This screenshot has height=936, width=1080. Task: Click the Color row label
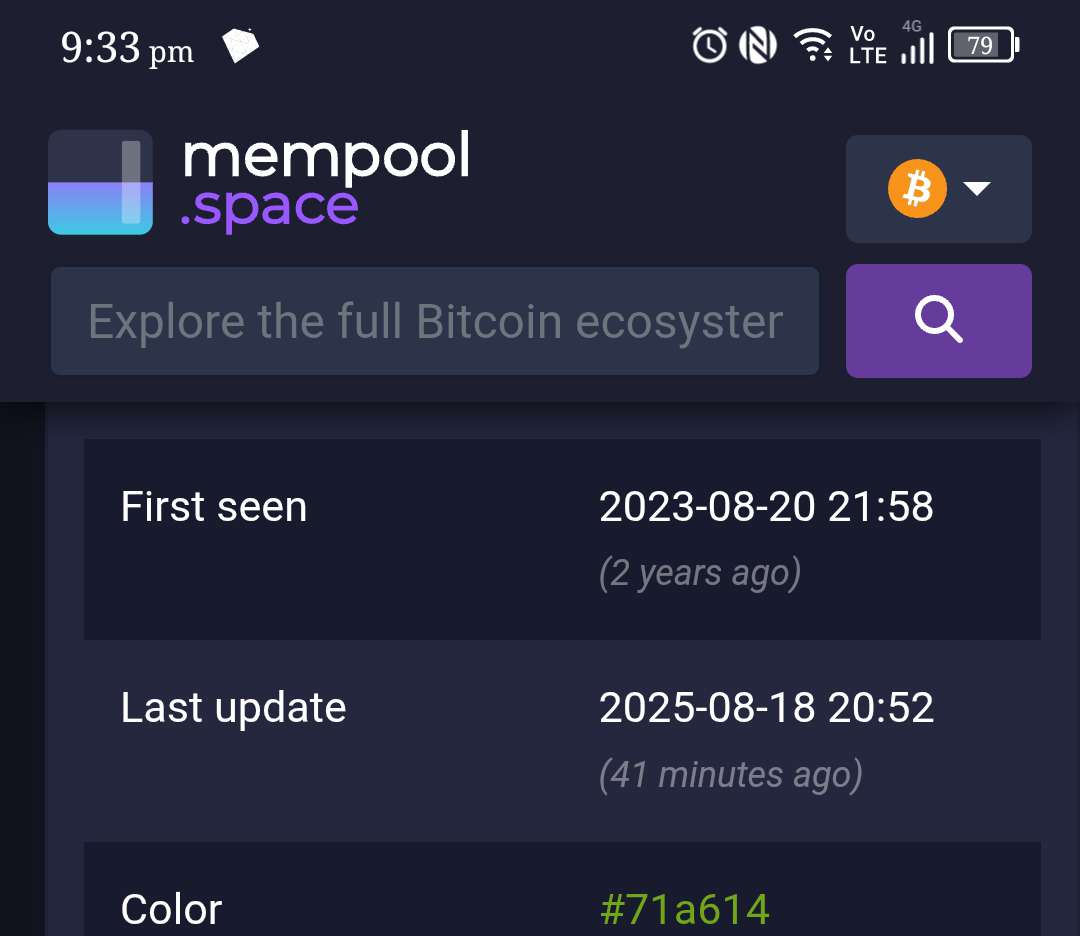[x=171, y=909]
